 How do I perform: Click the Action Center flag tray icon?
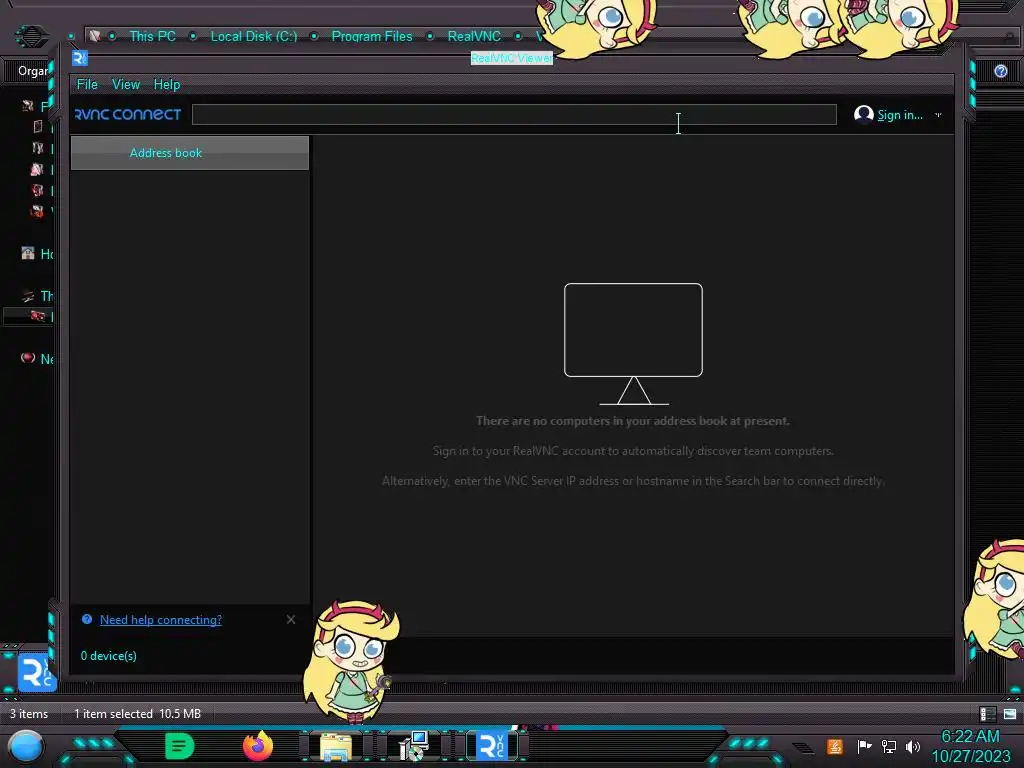pyautogui.click(x=864, y=746)
